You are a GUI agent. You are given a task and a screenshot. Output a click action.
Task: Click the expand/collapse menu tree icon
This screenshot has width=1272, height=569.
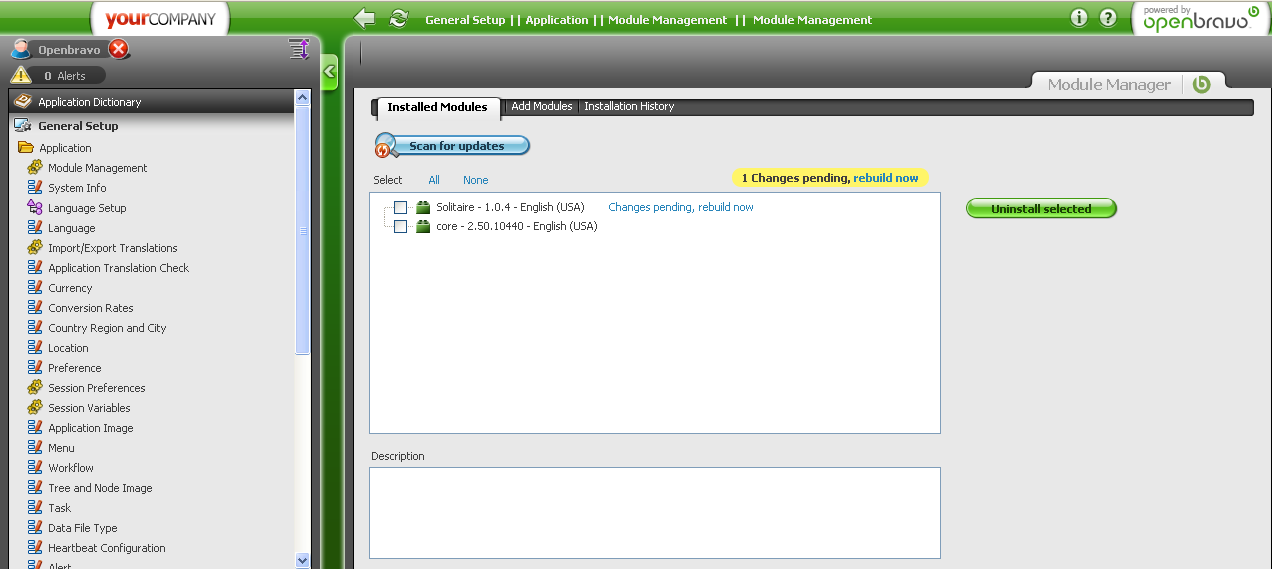tap(298, 49)
